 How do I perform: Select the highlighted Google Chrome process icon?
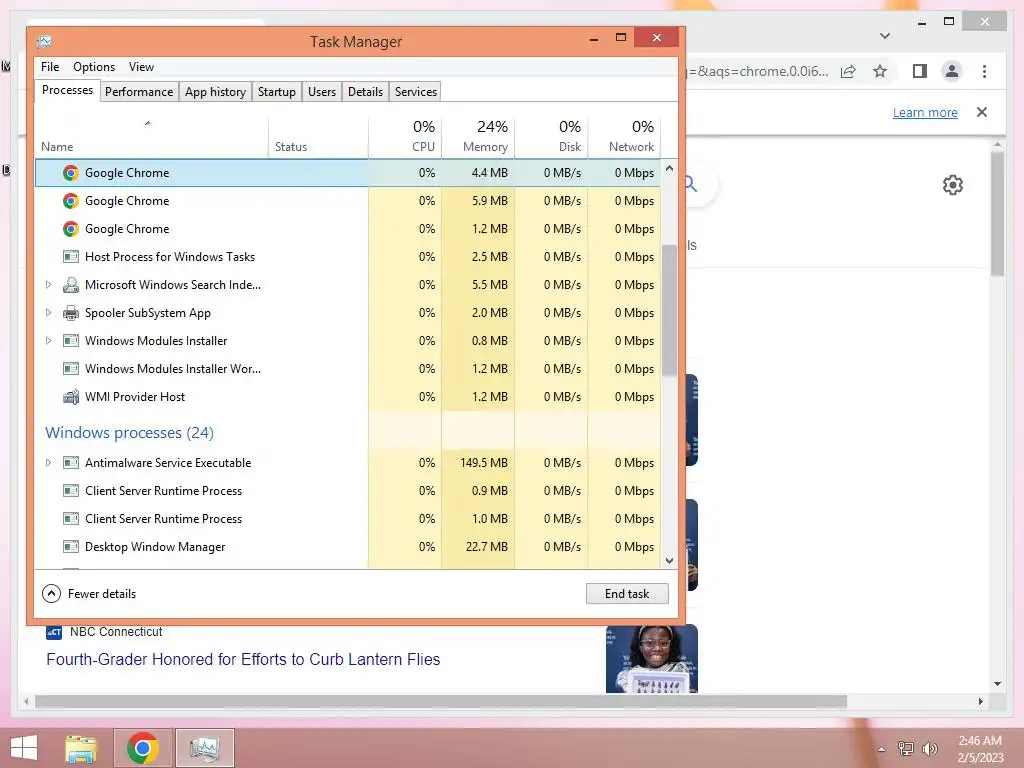[x=71, y=173]
